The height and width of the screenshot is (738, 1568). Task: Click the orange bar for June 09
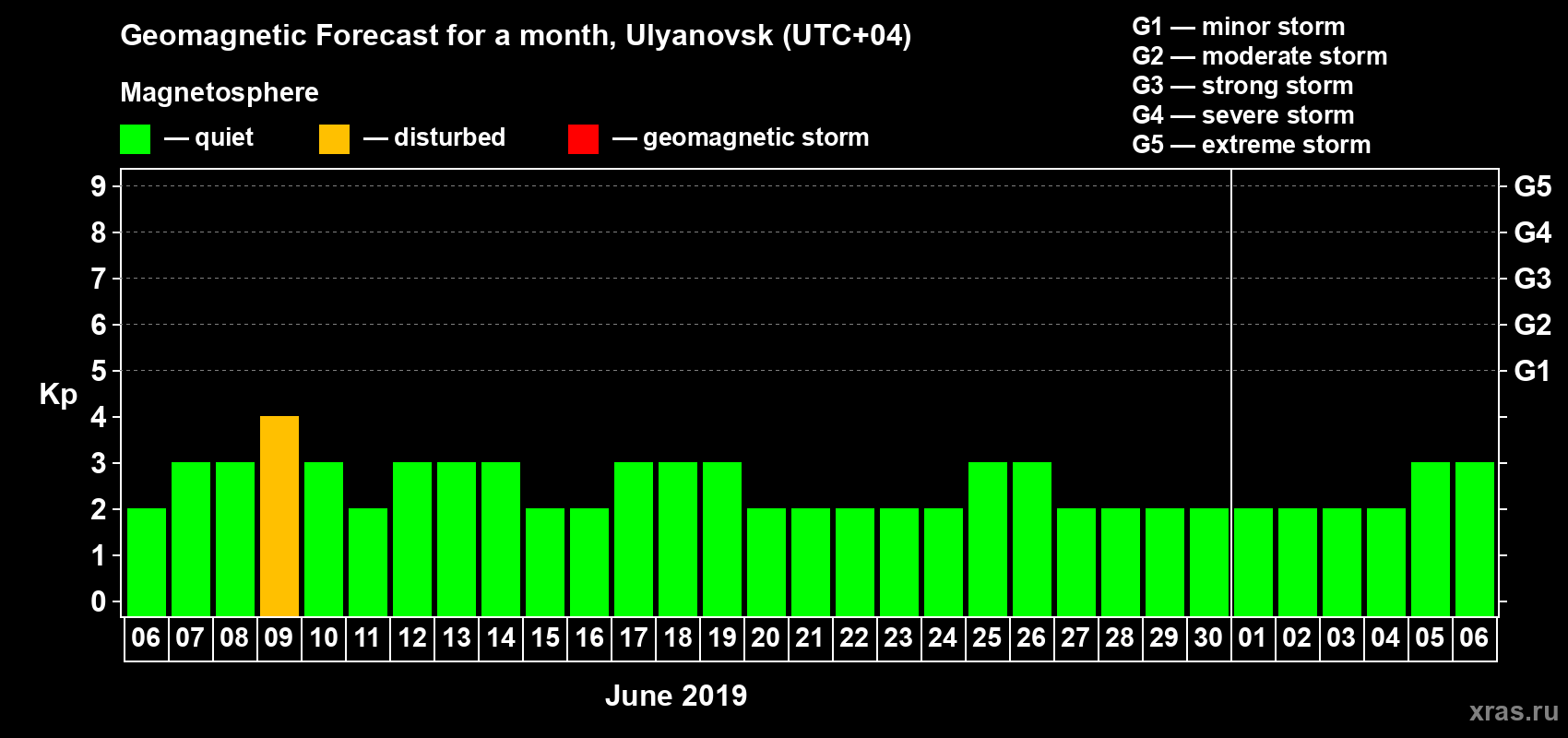click(279, 516)
